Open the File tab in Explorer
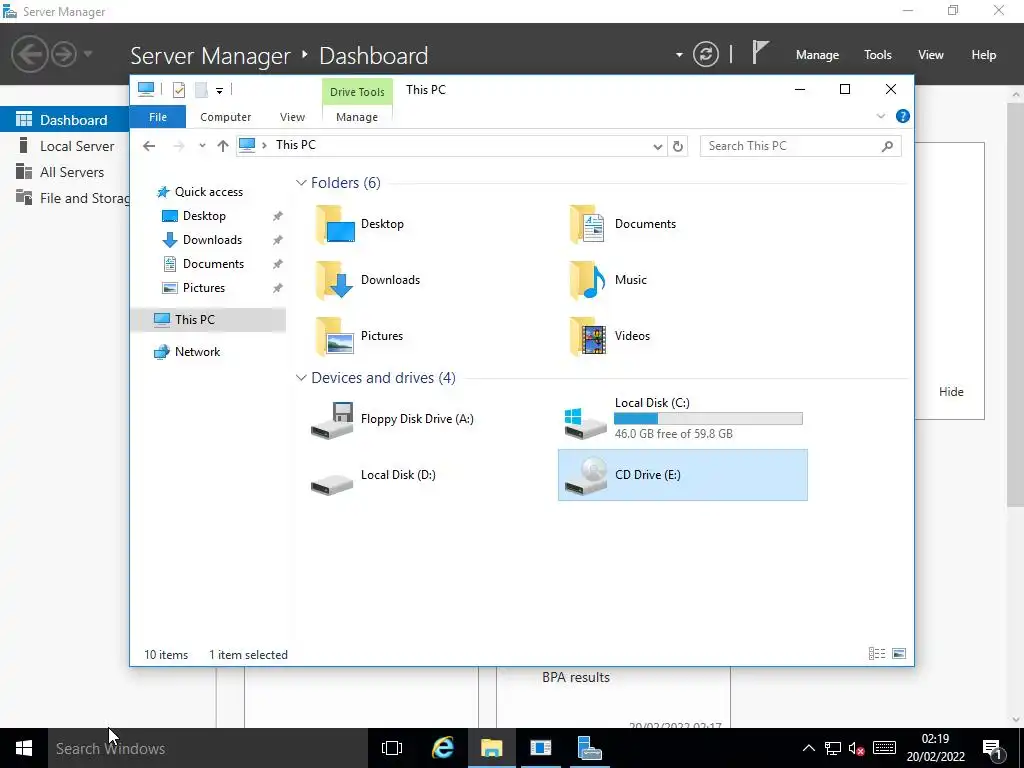The image size is (1024, 768). pos(158,117)
